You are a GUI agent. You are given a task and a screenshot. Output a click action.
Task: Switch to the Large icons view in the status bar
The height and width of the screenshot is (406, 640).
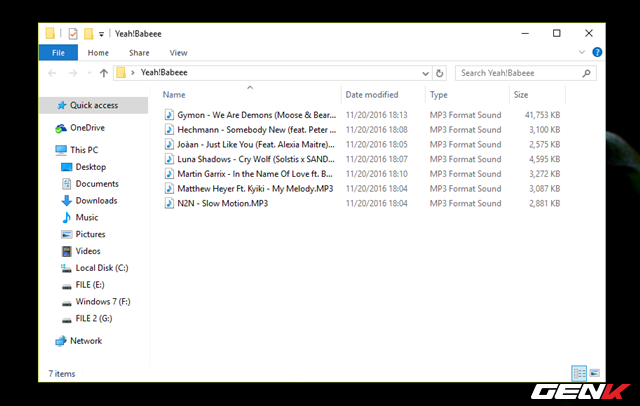(x=594, y=373)
